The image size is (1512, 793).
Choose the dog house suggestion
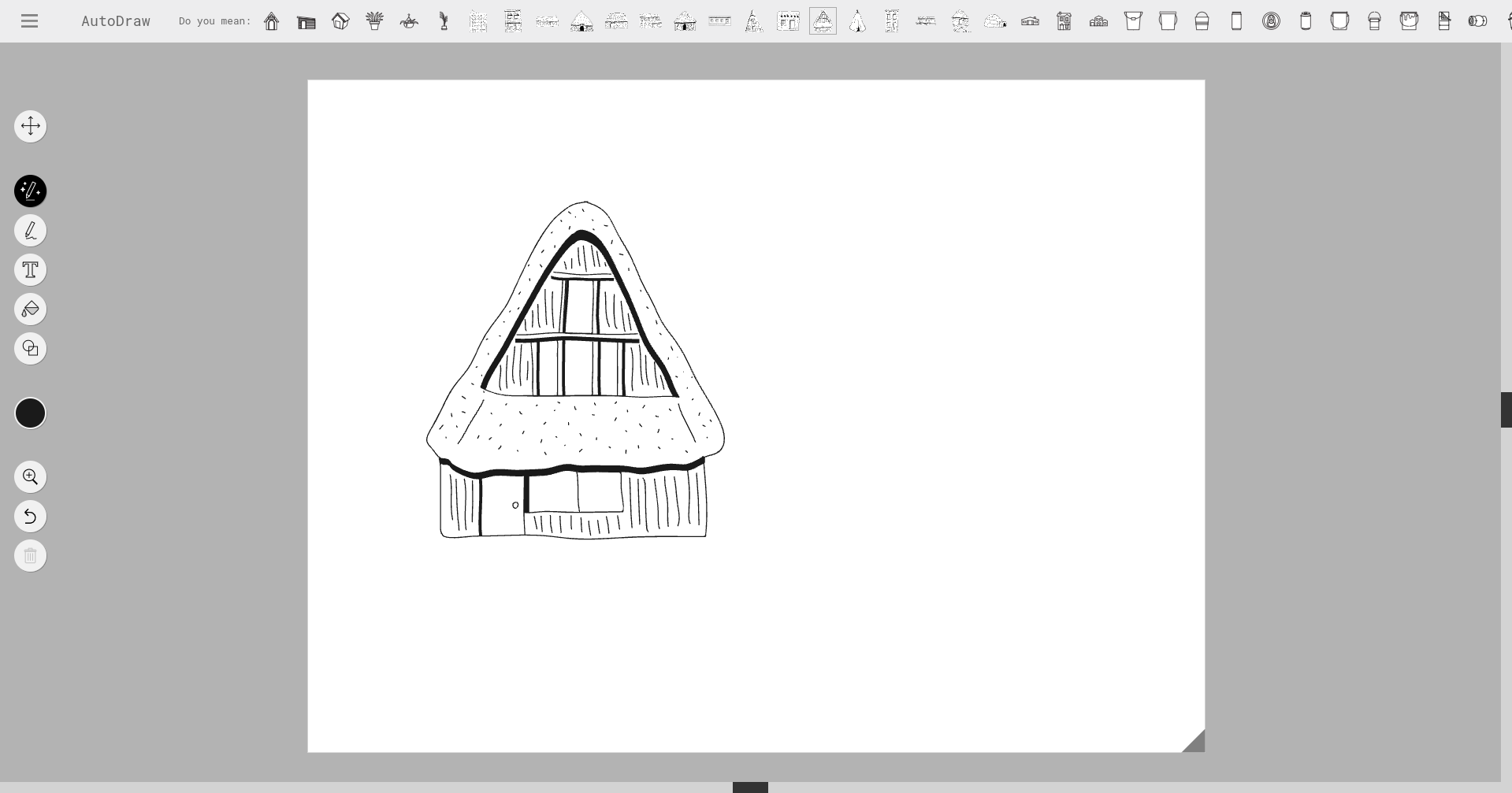(x=272, y=21)
